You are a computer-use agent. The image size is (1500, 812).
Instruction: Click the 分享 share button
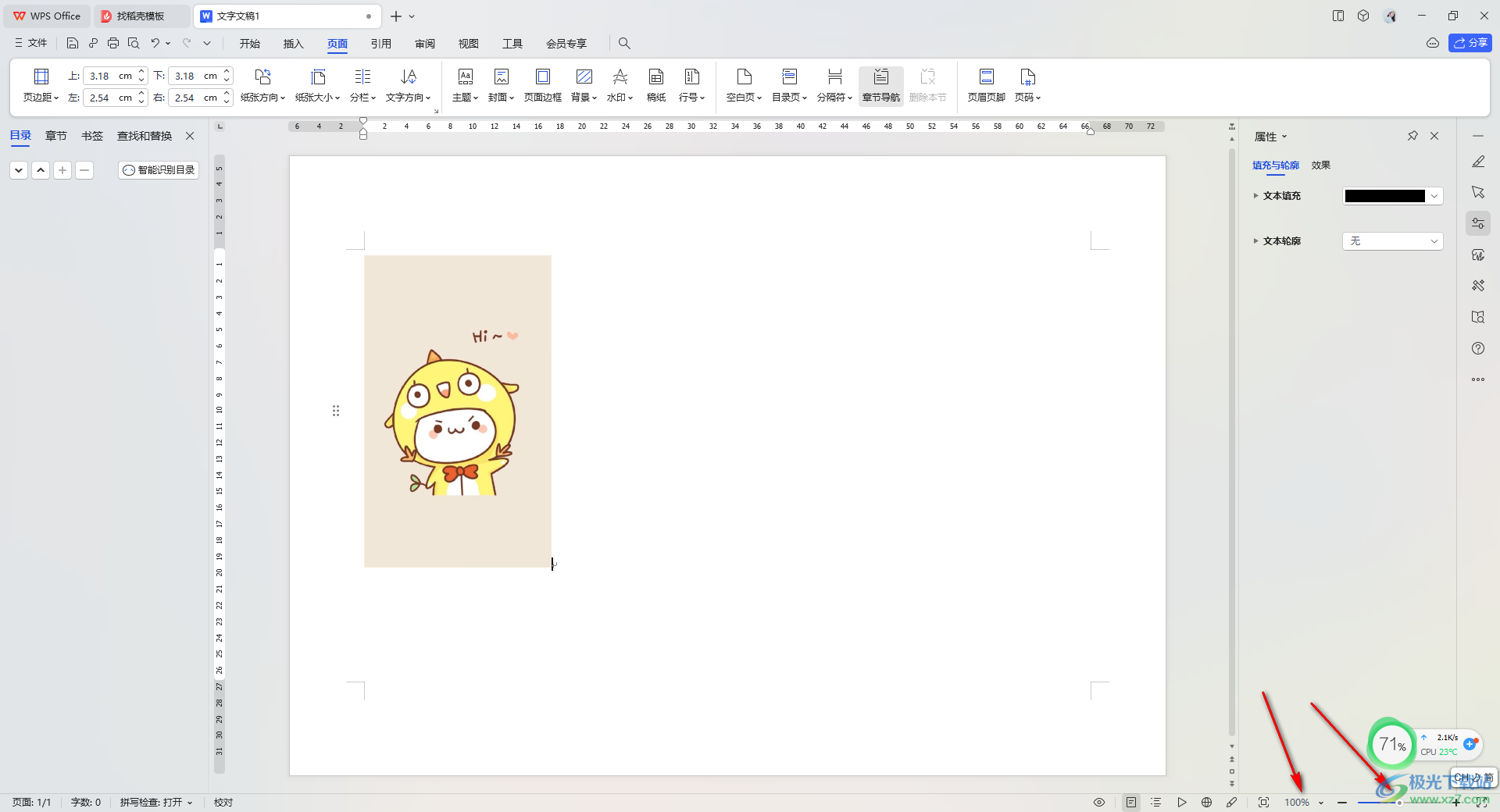point(1470,43)
